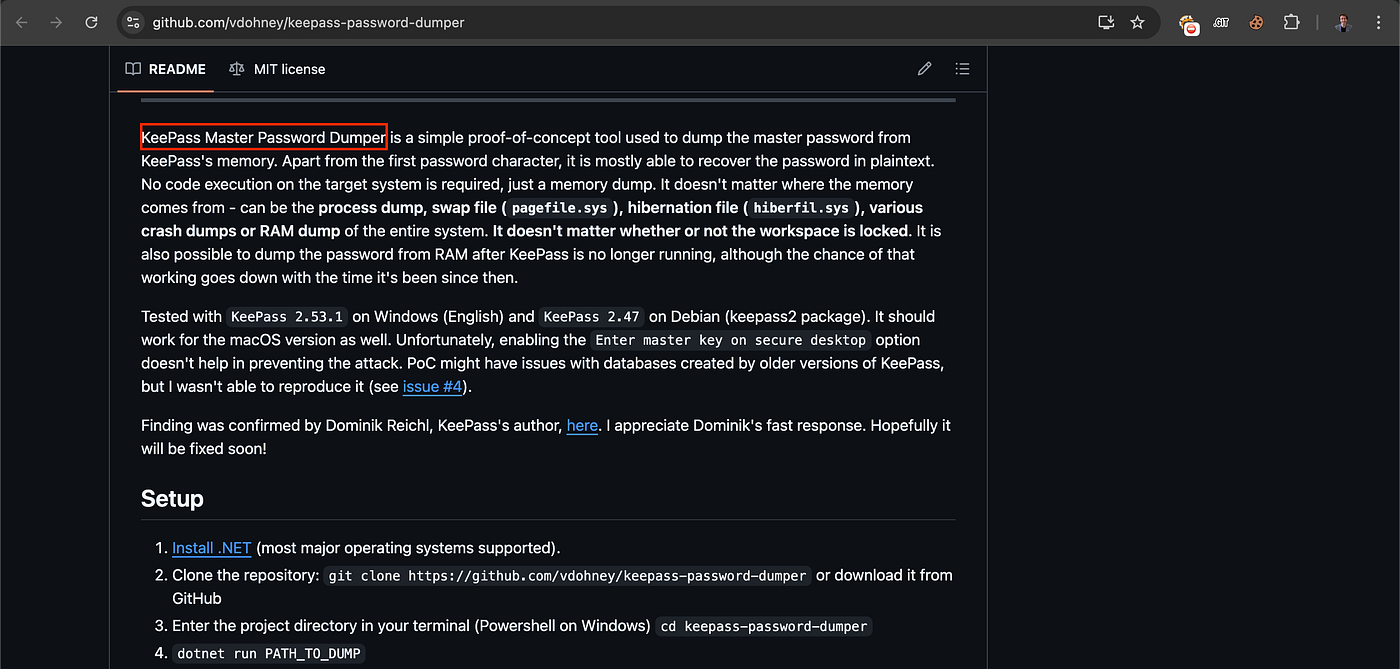Click the git clone command code snippet
Screen dimensions: 1400x669
(568, 576)
